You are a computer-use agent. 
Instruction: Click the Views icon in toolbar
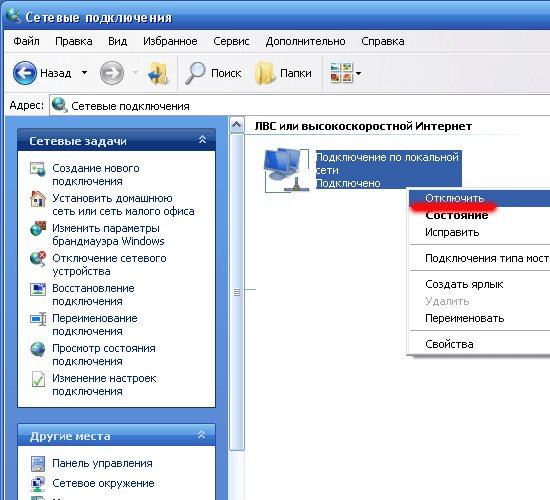341,73
